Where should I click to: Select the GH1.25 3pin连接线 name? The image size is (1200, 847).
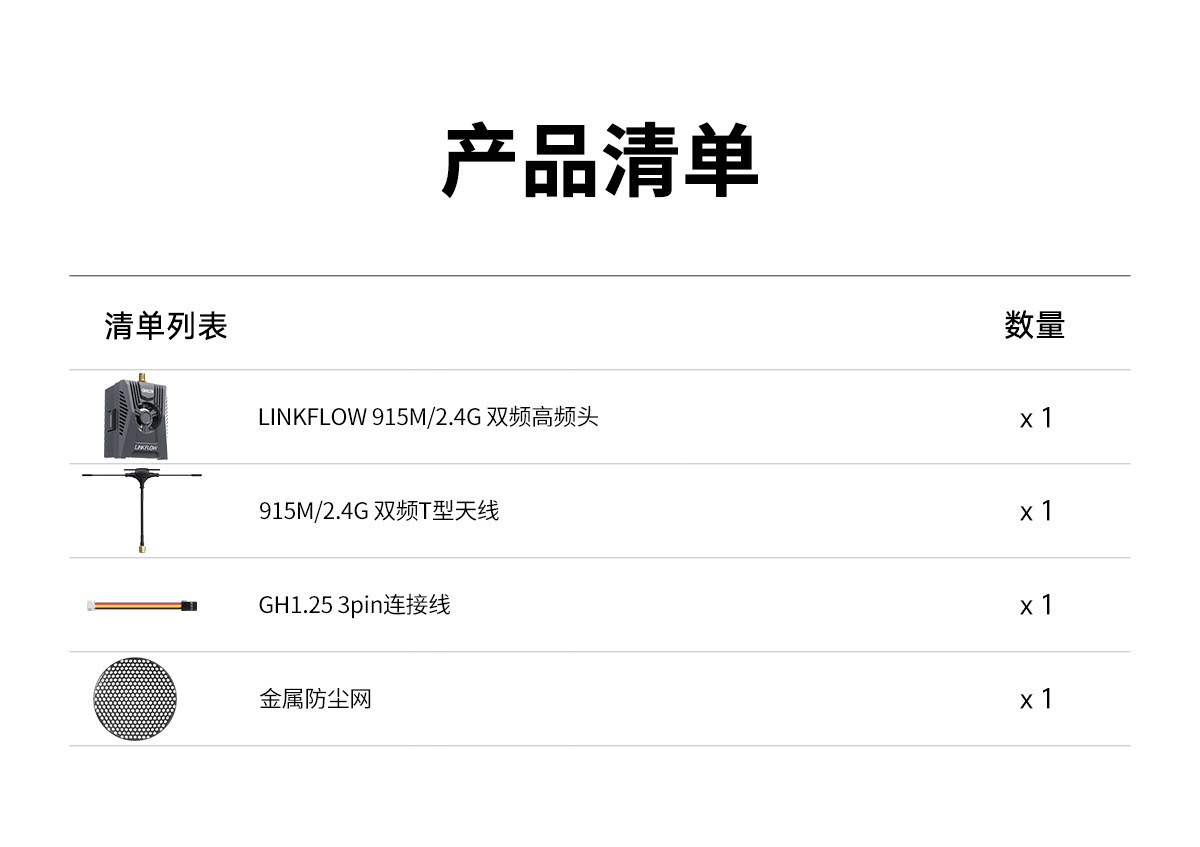[x=354, y=605]
